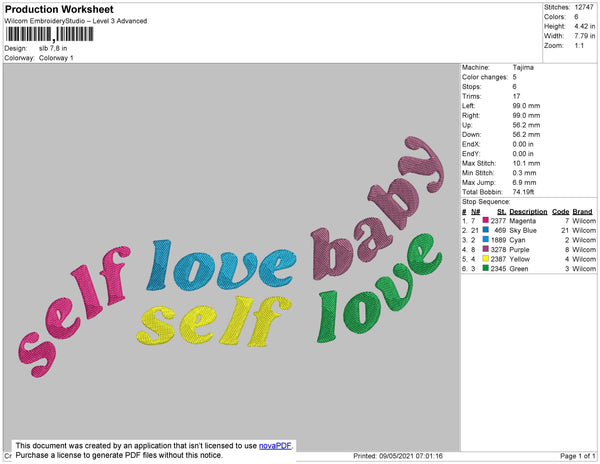Choose the Yellow thread color swatch
600x464 pixels.
486,260
